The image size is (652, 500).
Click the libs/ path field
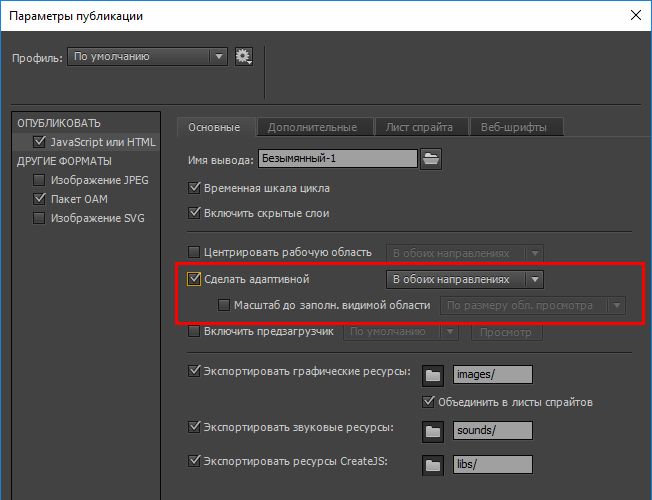[493, 464]
